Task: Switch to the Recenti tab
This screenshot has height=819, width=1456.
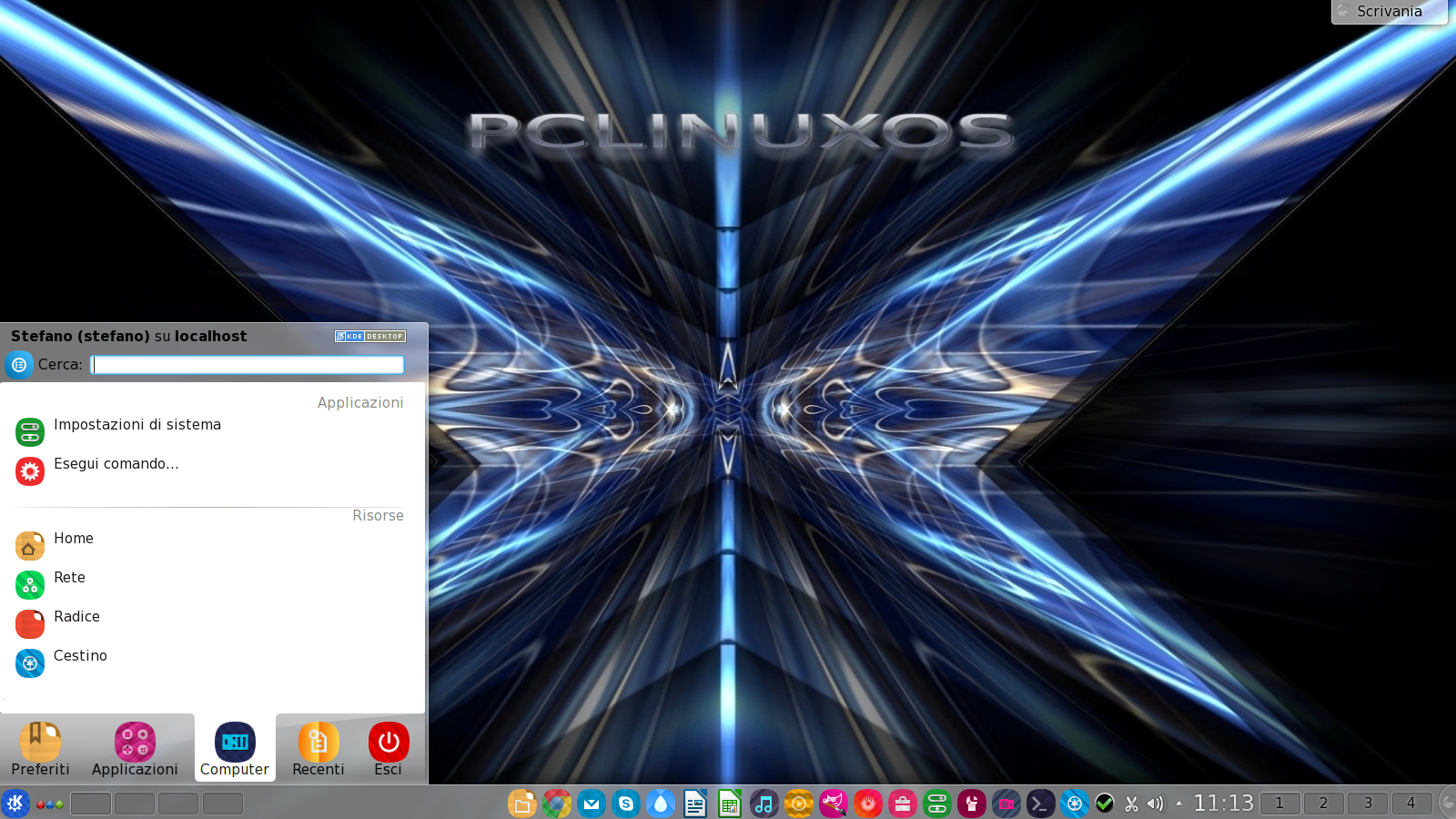Action: point(318,749)
